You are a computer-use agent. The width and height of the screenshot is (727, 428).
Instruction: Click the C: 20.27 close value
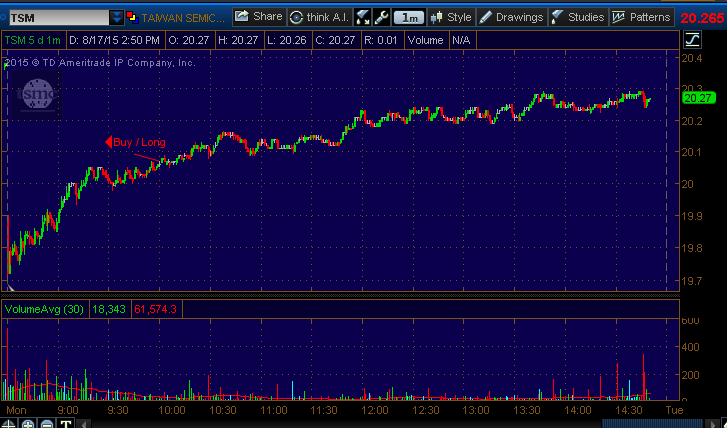(x=335, y=40)
